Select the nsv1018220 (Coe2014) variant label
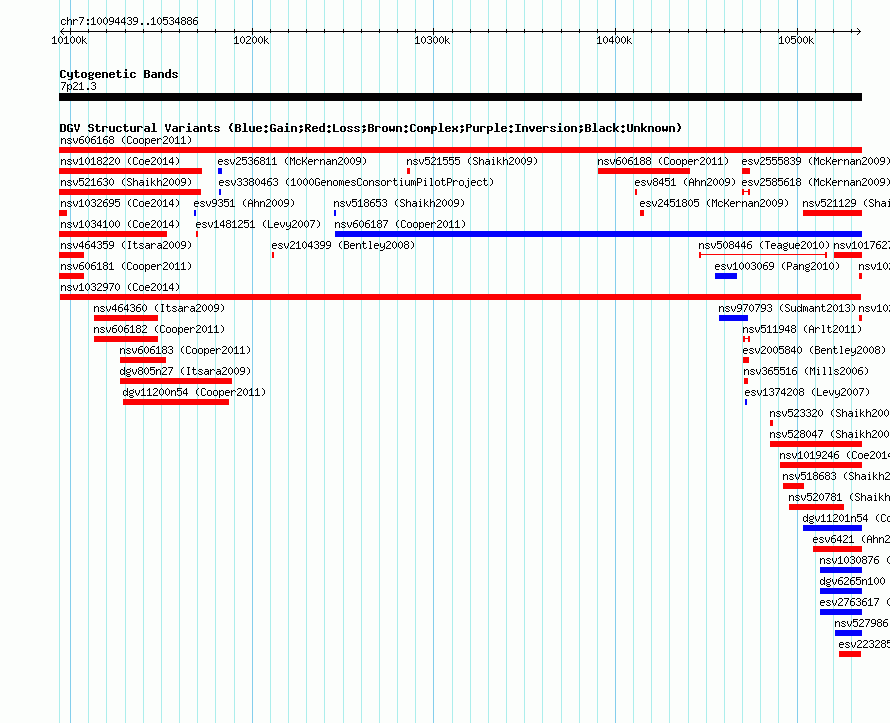Viewport: 890px width, 723px height. coord(120,161)
